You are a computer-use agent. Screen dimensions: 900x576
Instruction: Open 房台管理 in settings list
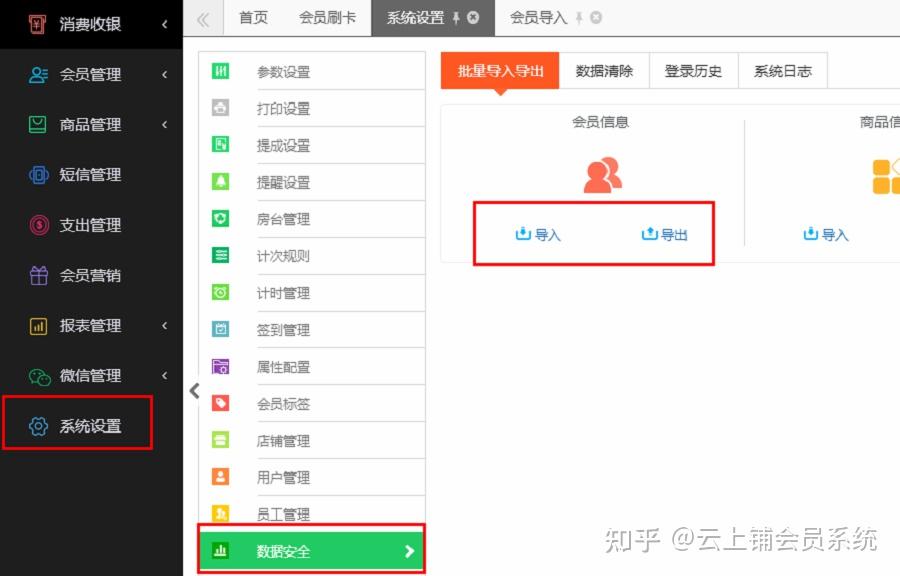click(x=312, y=219)
